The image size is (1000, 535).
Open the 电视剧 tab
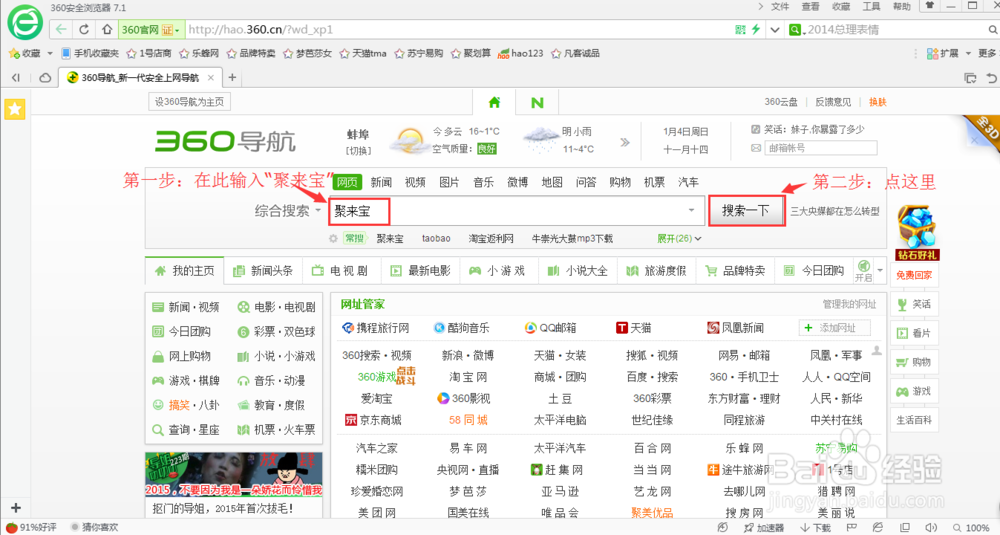click(341, 271)
